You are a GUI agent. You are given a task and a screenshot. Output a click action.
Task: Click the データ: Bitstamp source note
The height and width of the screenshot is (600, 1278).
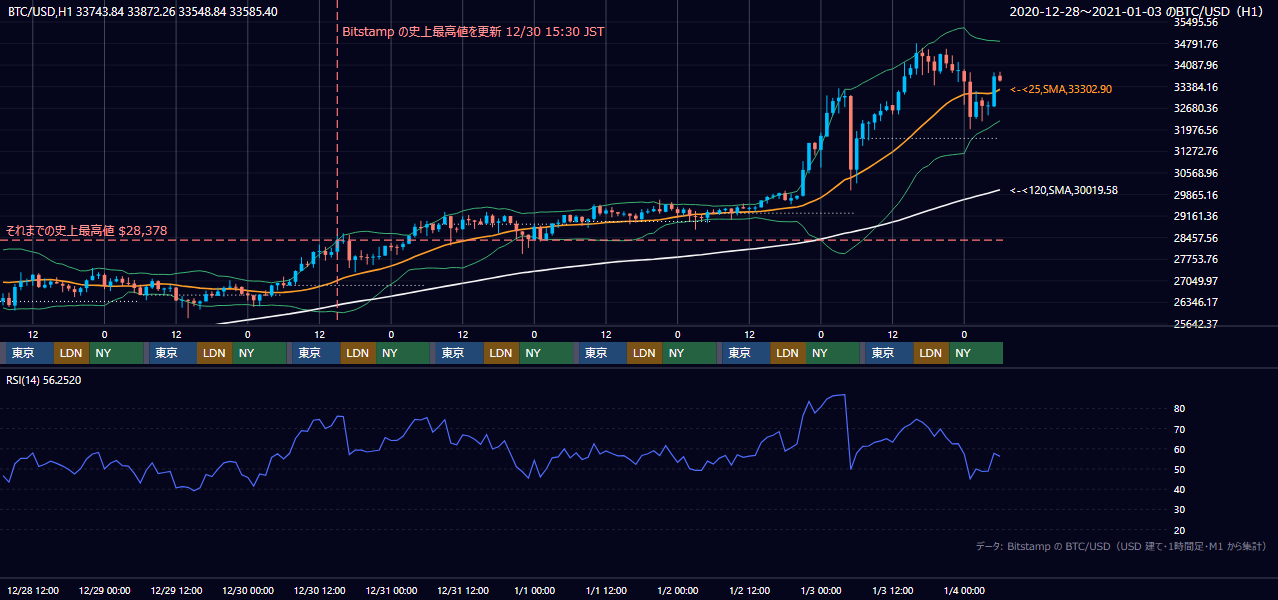pyautogui.click(x=1121, y=546)
